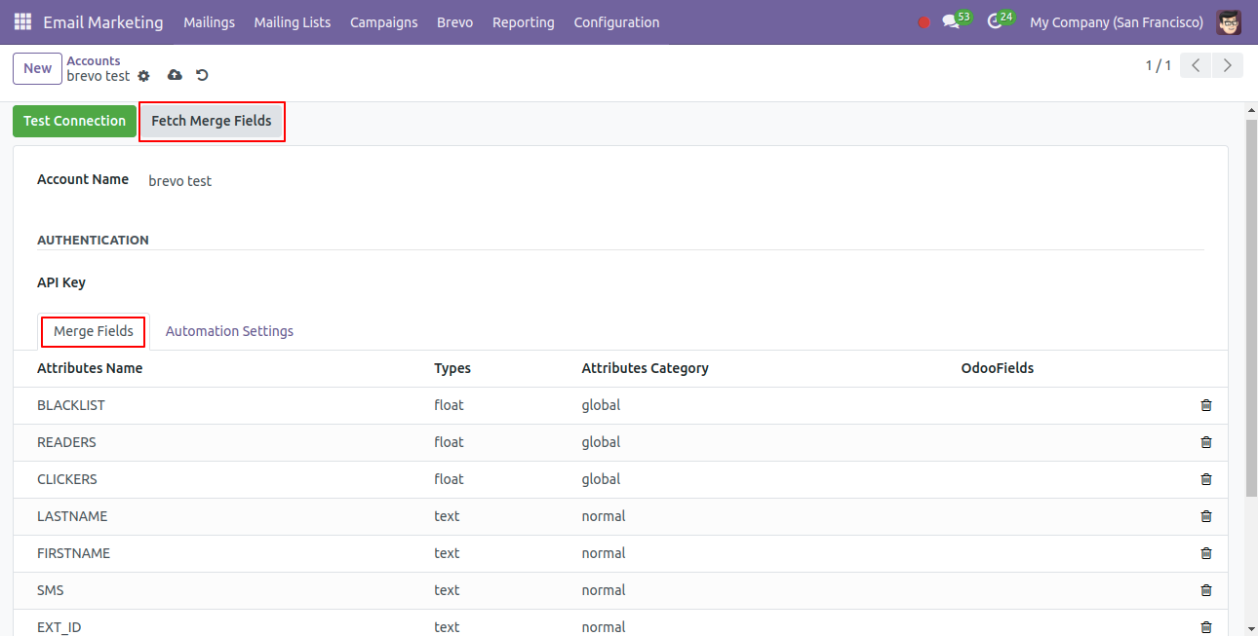
Task: Expand the Configuration menu
Action: point(616,22)
